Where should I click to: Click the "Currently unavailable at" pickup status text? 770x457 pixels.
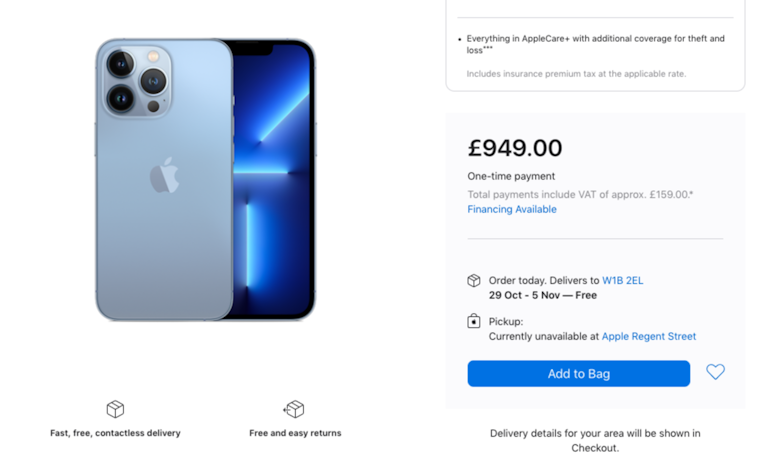(543, 337)
